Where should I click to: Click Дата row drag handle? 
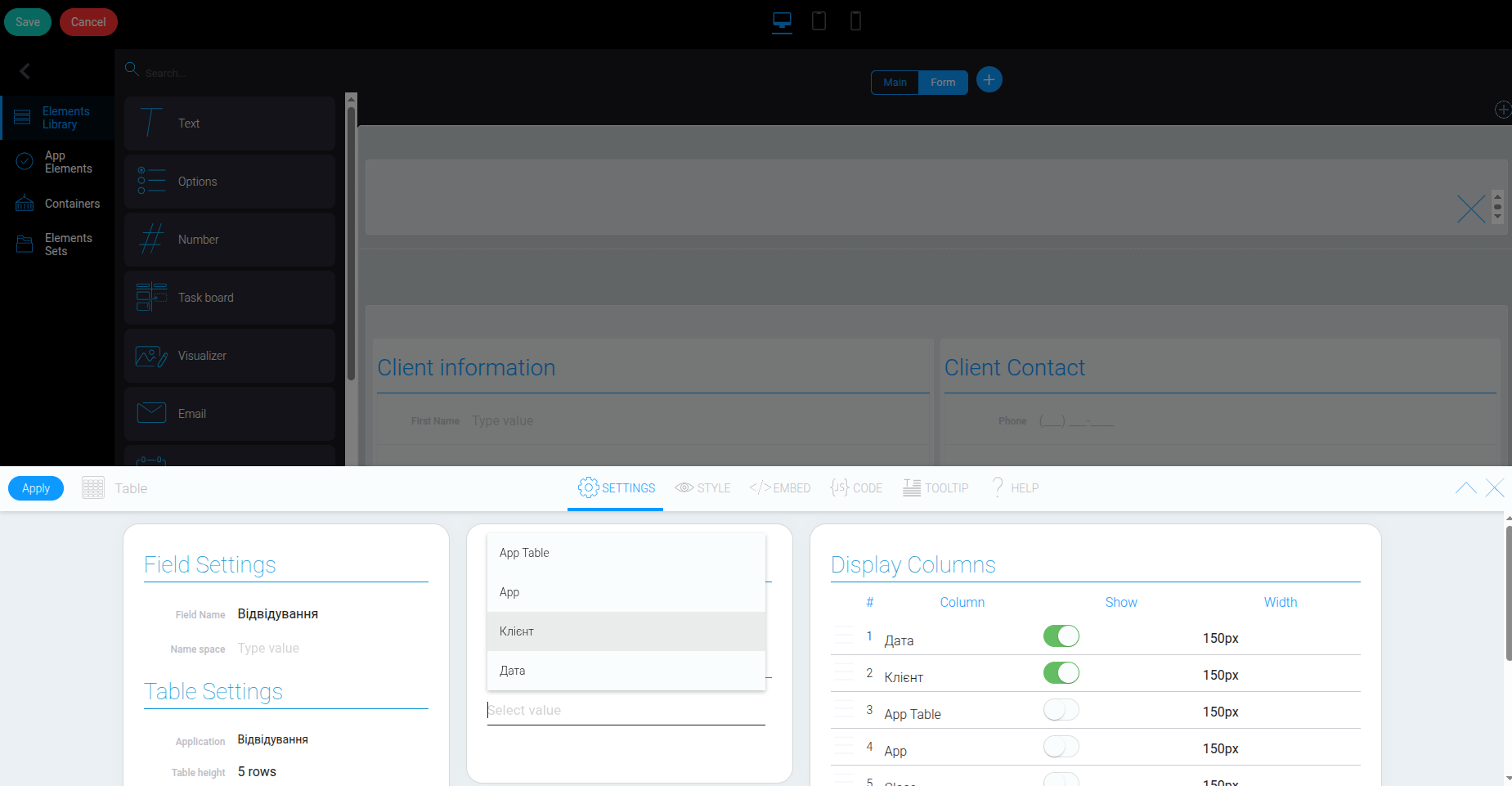pos(843,636)
